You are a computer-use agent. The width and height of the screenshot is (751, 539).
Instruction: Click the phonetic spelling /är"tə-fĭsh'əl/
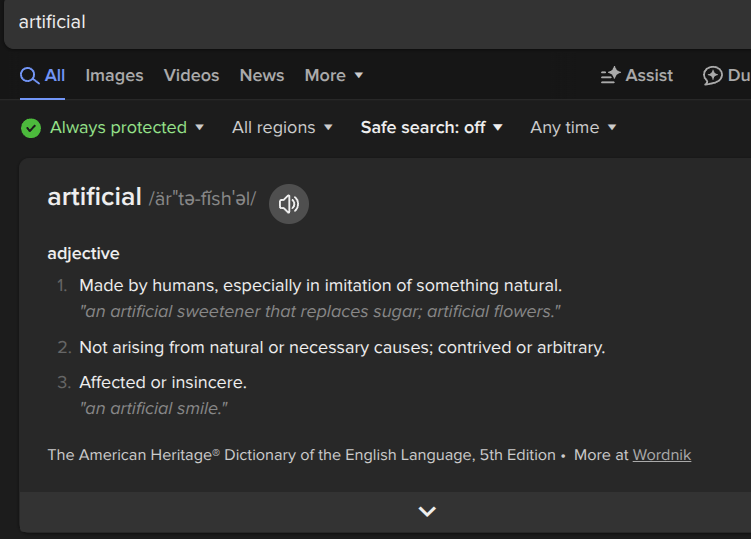point(202,198)
